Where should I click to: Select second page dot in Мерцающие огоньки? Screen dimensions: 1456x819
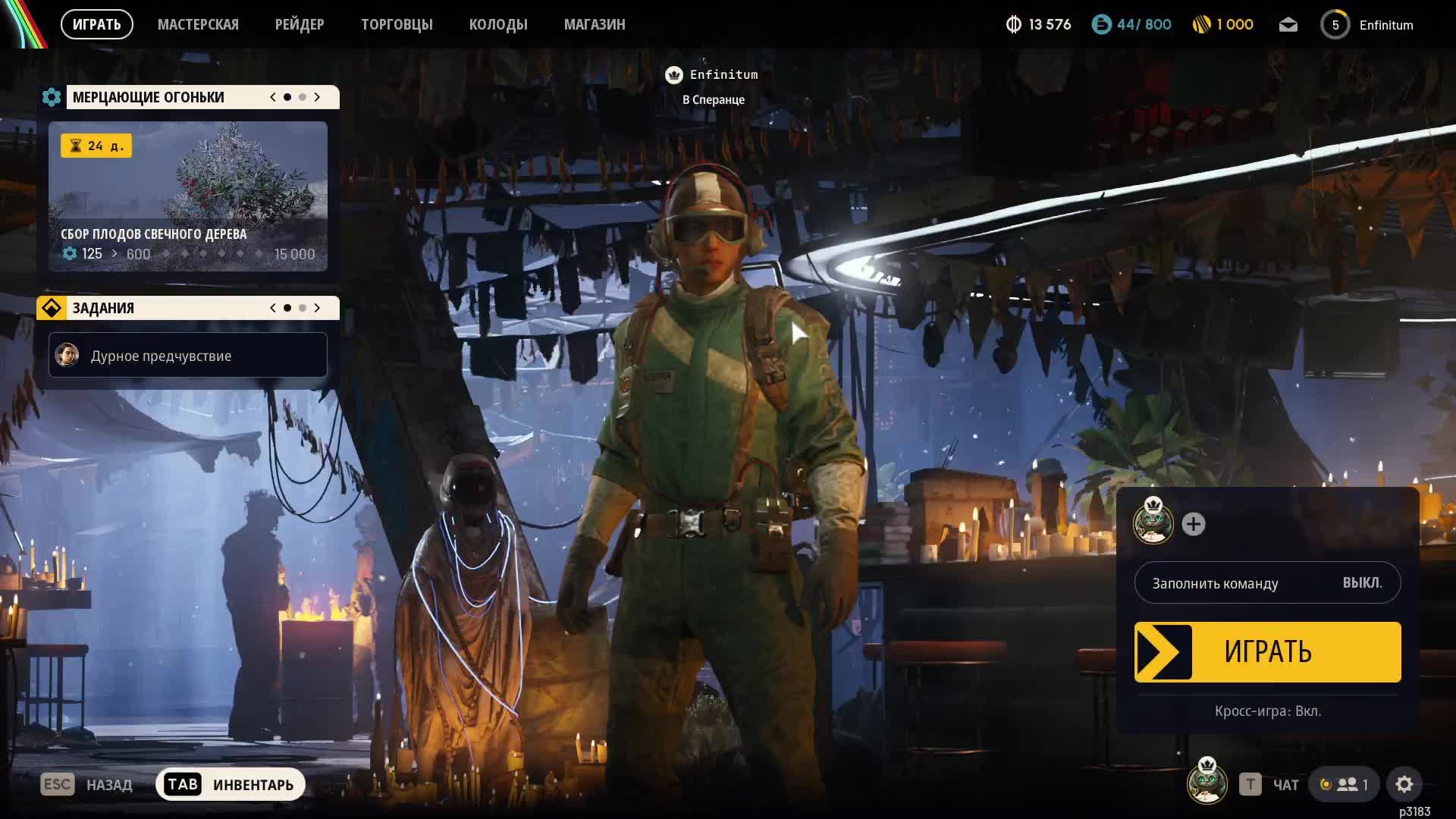point(303,97)
